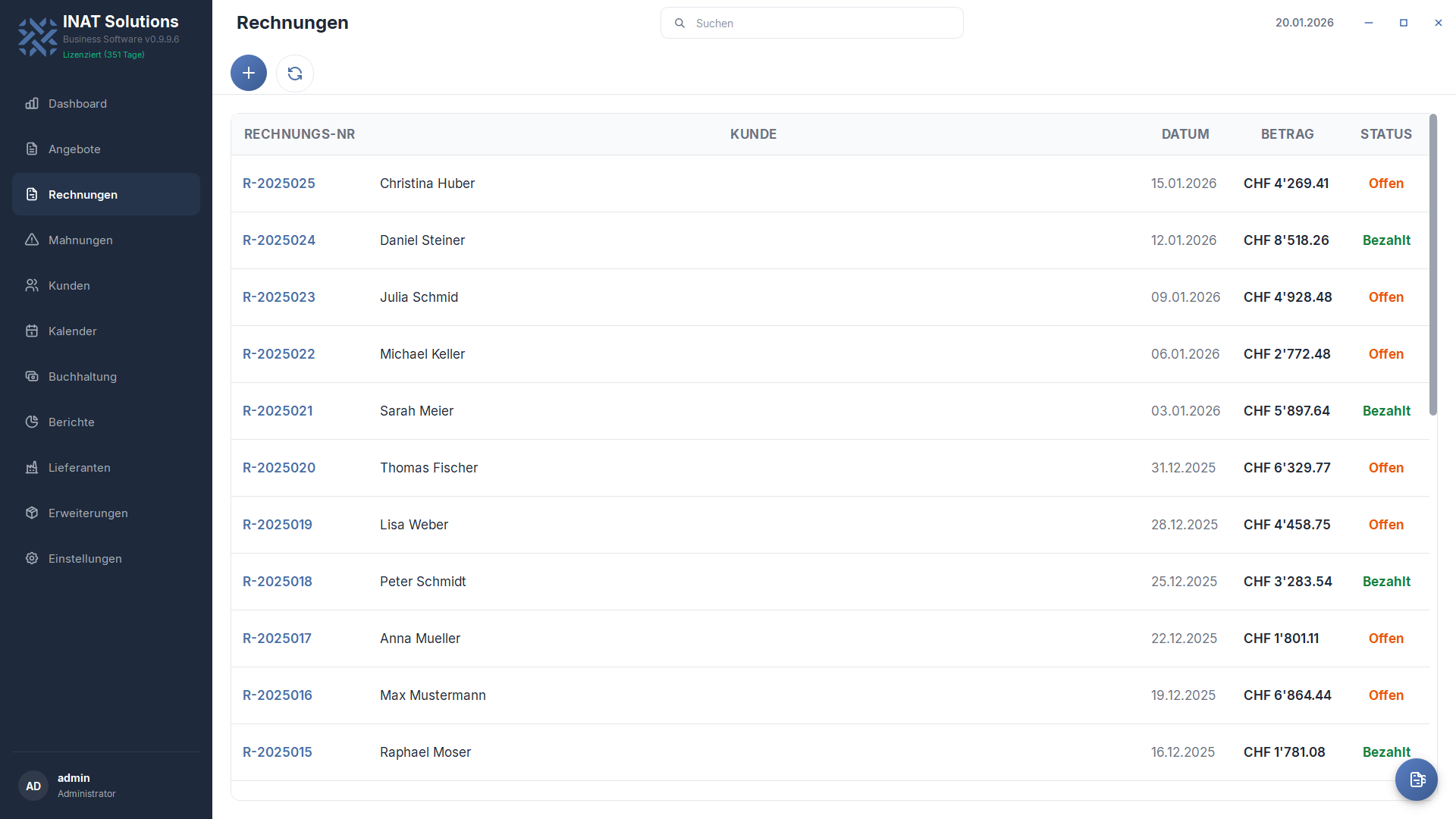Open invoice R-2025020 link
Image resolution: width=1456 pixels, height=819 pixels.
[x=279, y=468]
